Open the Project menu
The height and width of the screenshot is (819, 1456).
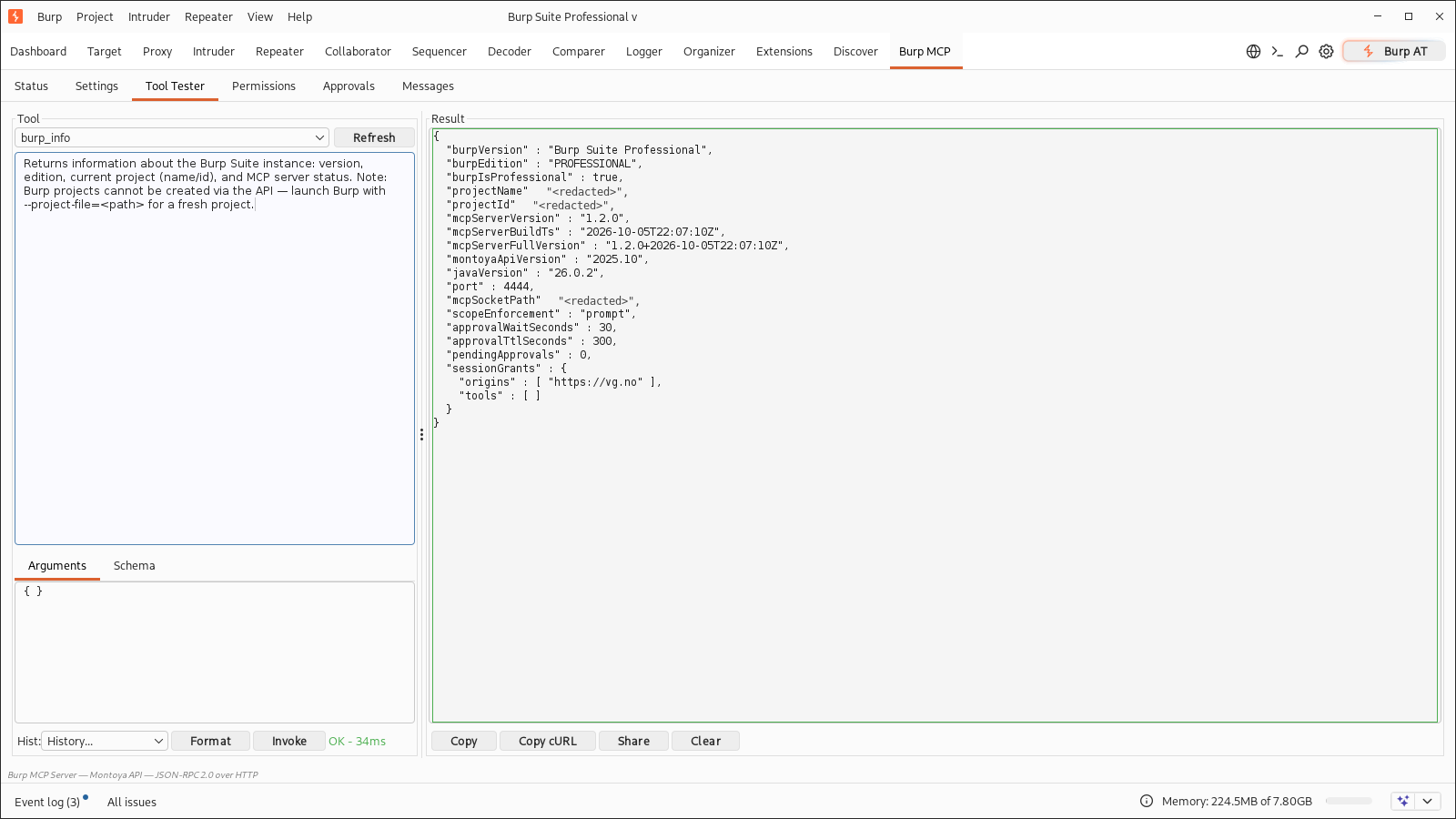click(95, 16)
